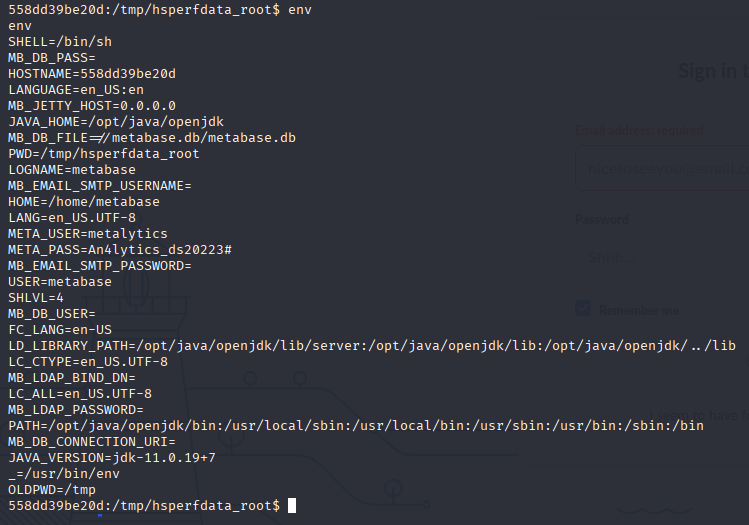Click the META_PASS=An4lytics_ds20223# line
The image size is (749, 525).
120,250
